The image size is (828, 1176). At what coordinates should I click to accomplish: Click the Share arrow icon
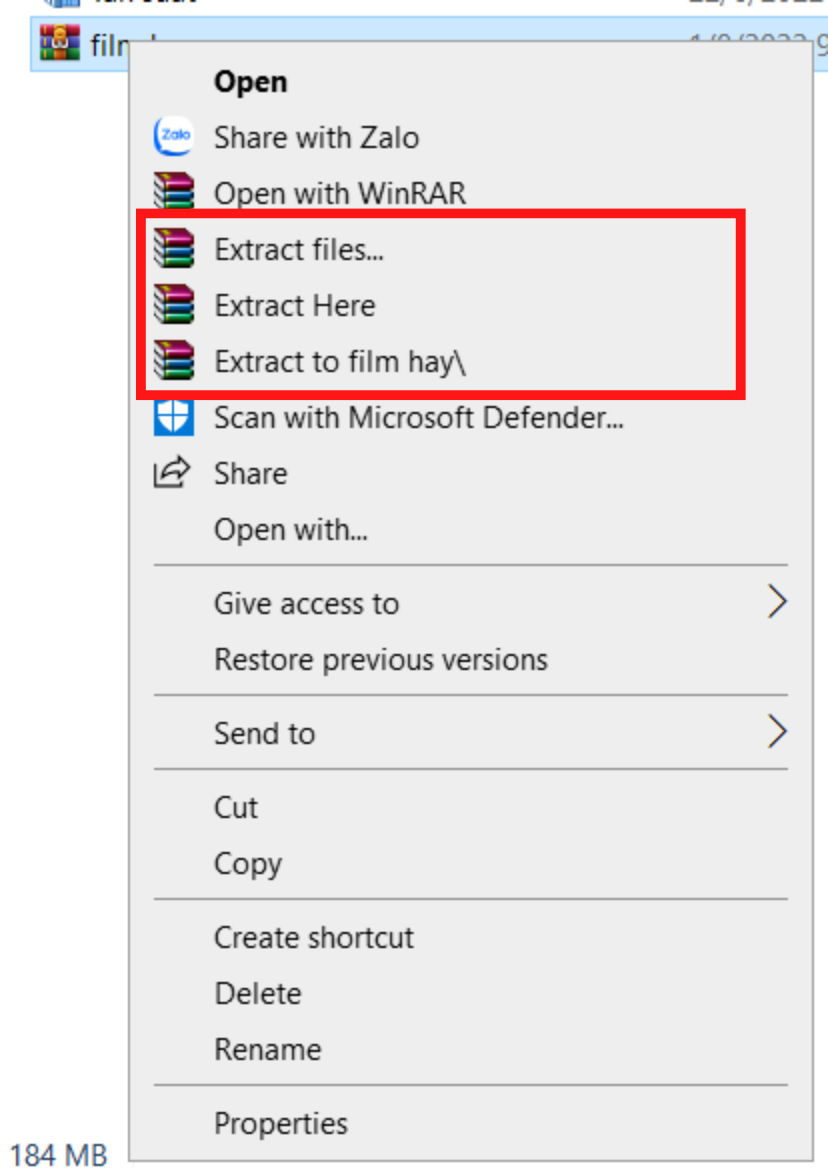(x=172, y=472)
